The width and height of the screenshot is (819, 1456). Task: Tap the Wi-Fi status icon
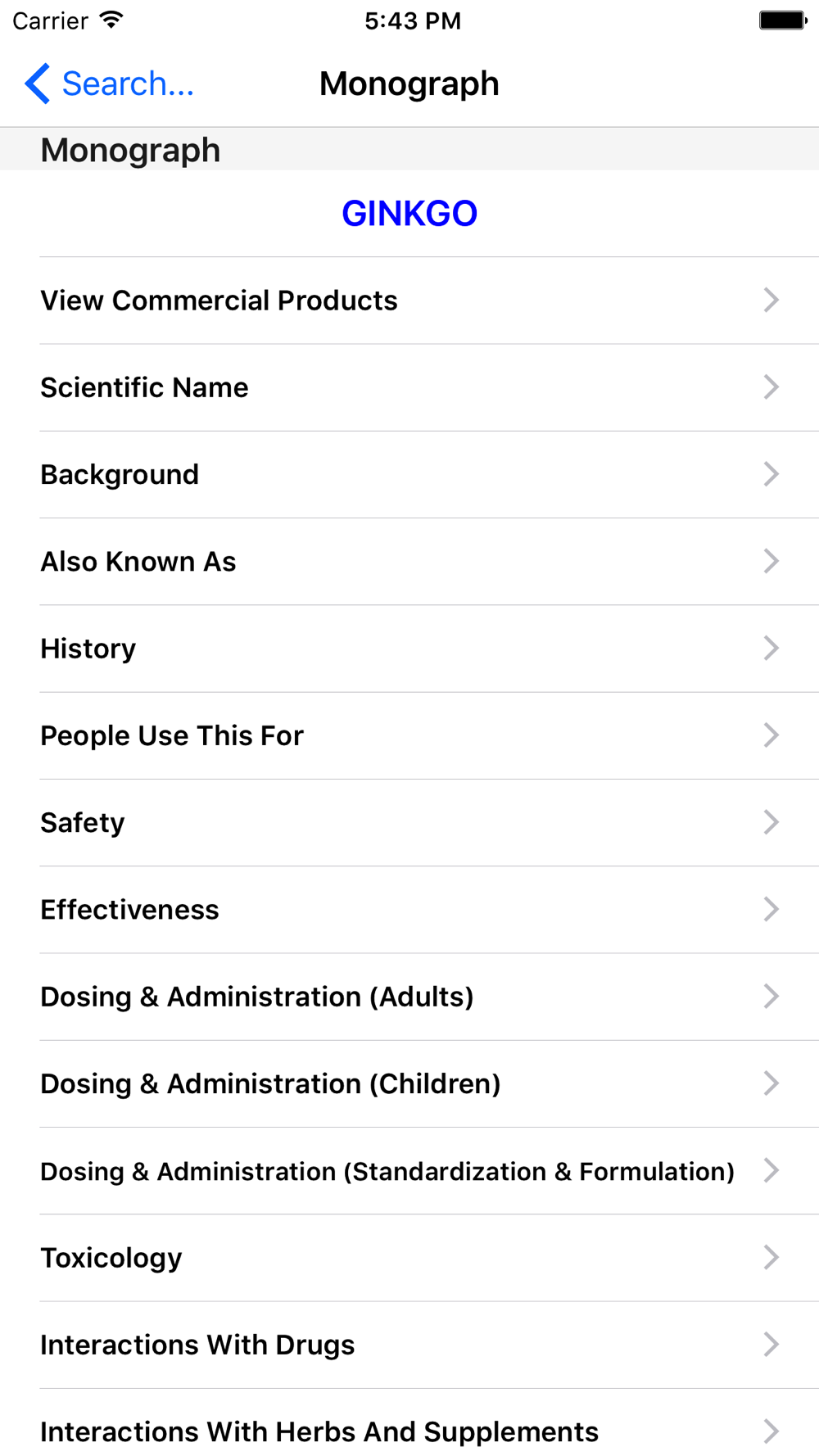click(111, 20)
